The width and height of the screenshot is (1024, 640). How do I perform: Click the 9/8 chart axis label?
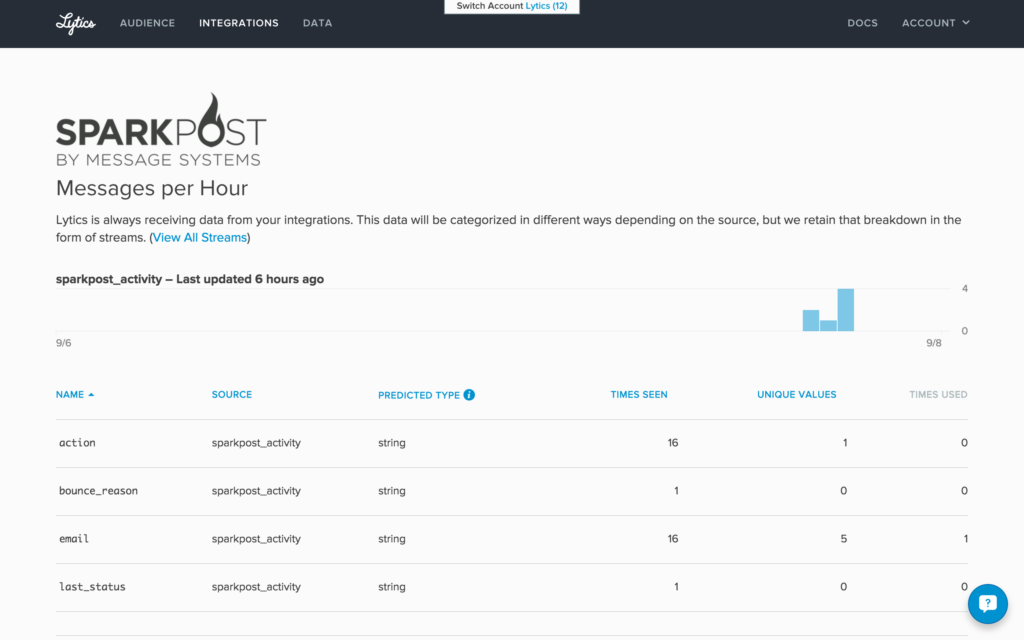(x=934, y=343)
